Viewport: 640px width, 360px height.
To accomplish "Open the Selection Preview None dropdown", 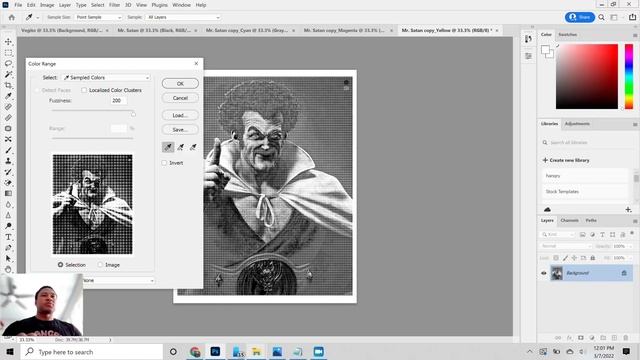I will tap(118, 280).
